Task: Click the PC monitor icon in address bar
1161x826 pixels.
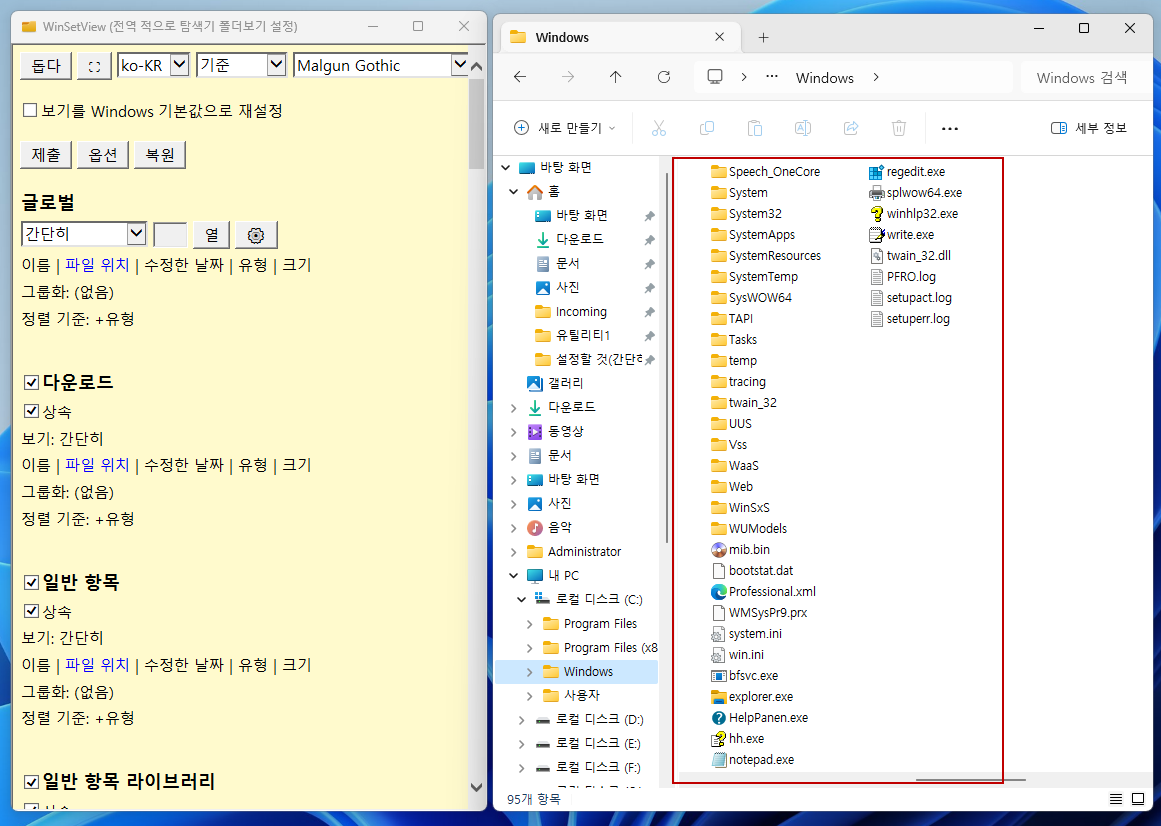Action: (x=715, y=77)
